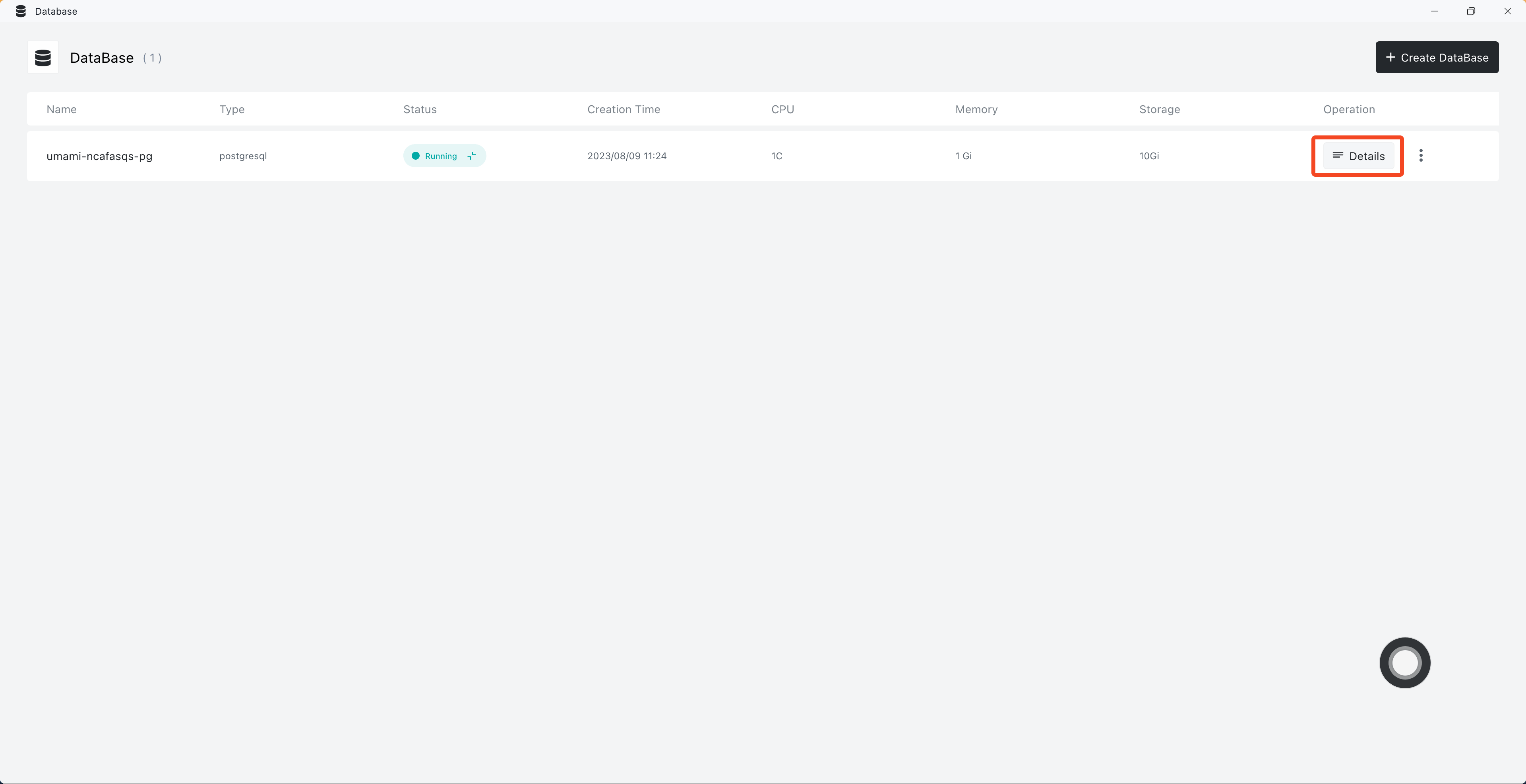
Task: Click the Running status badge
Action: [x=444, y=156]
